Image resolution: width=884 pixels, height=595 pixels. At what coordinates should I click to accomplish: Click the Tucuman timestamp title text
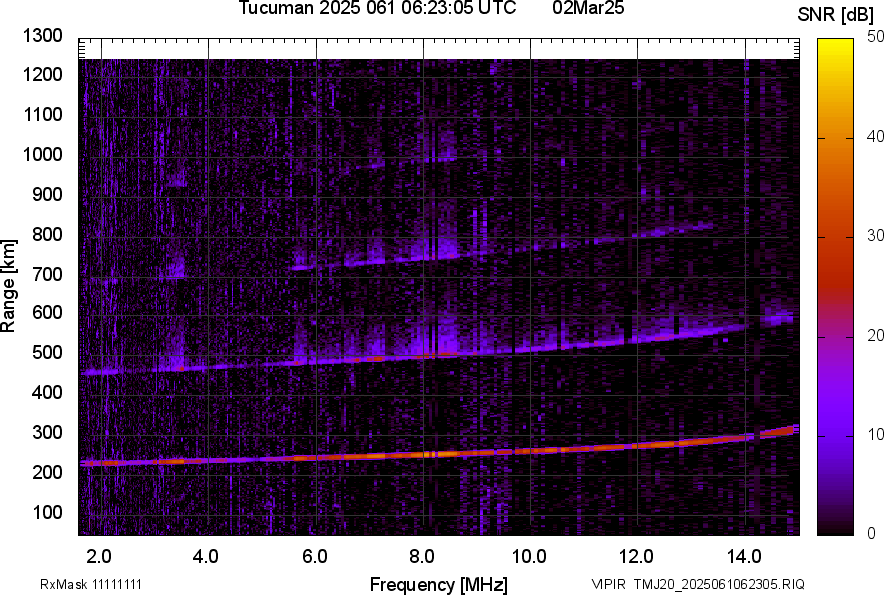377,9
